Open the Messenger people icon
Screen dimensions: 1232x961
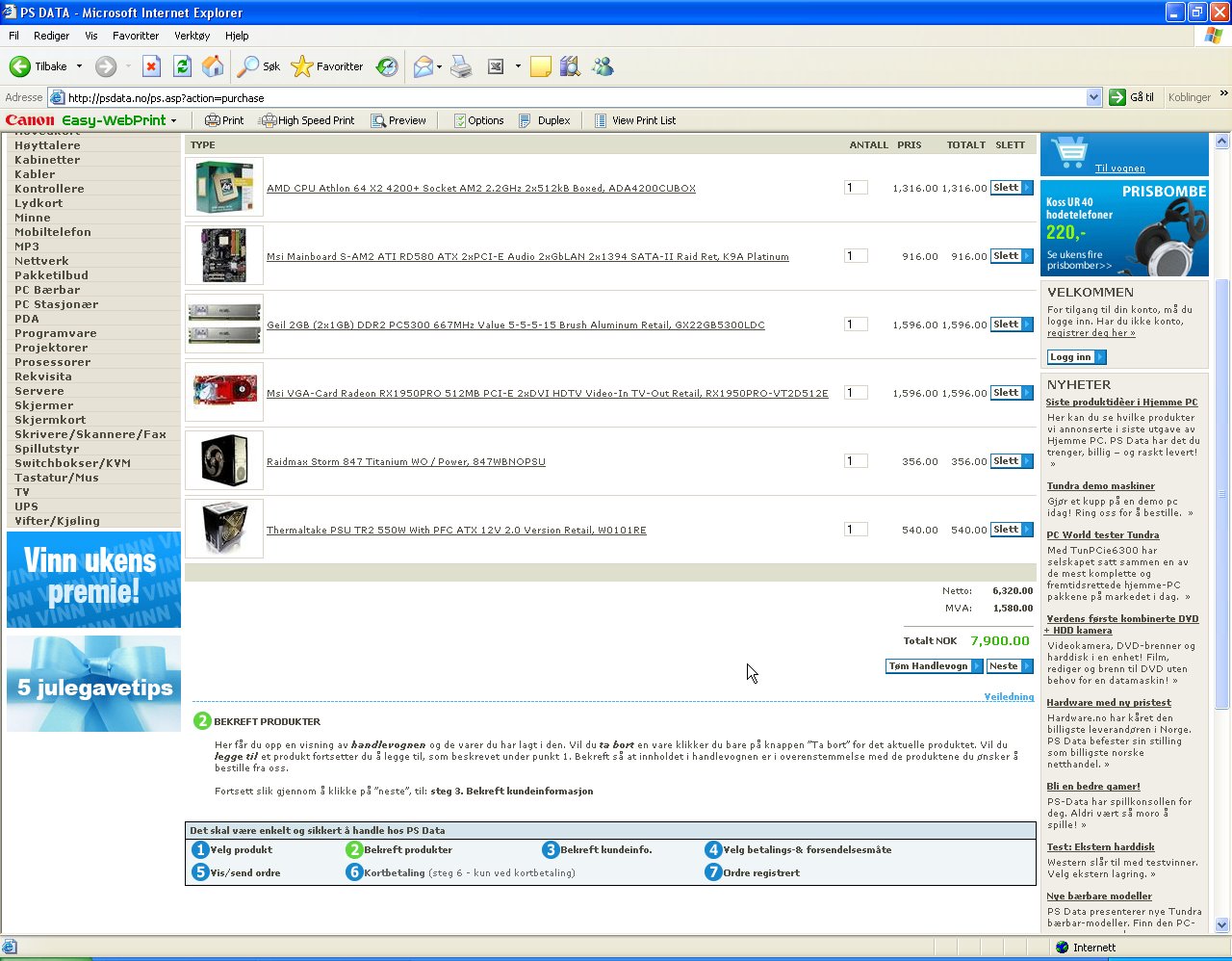603,66
